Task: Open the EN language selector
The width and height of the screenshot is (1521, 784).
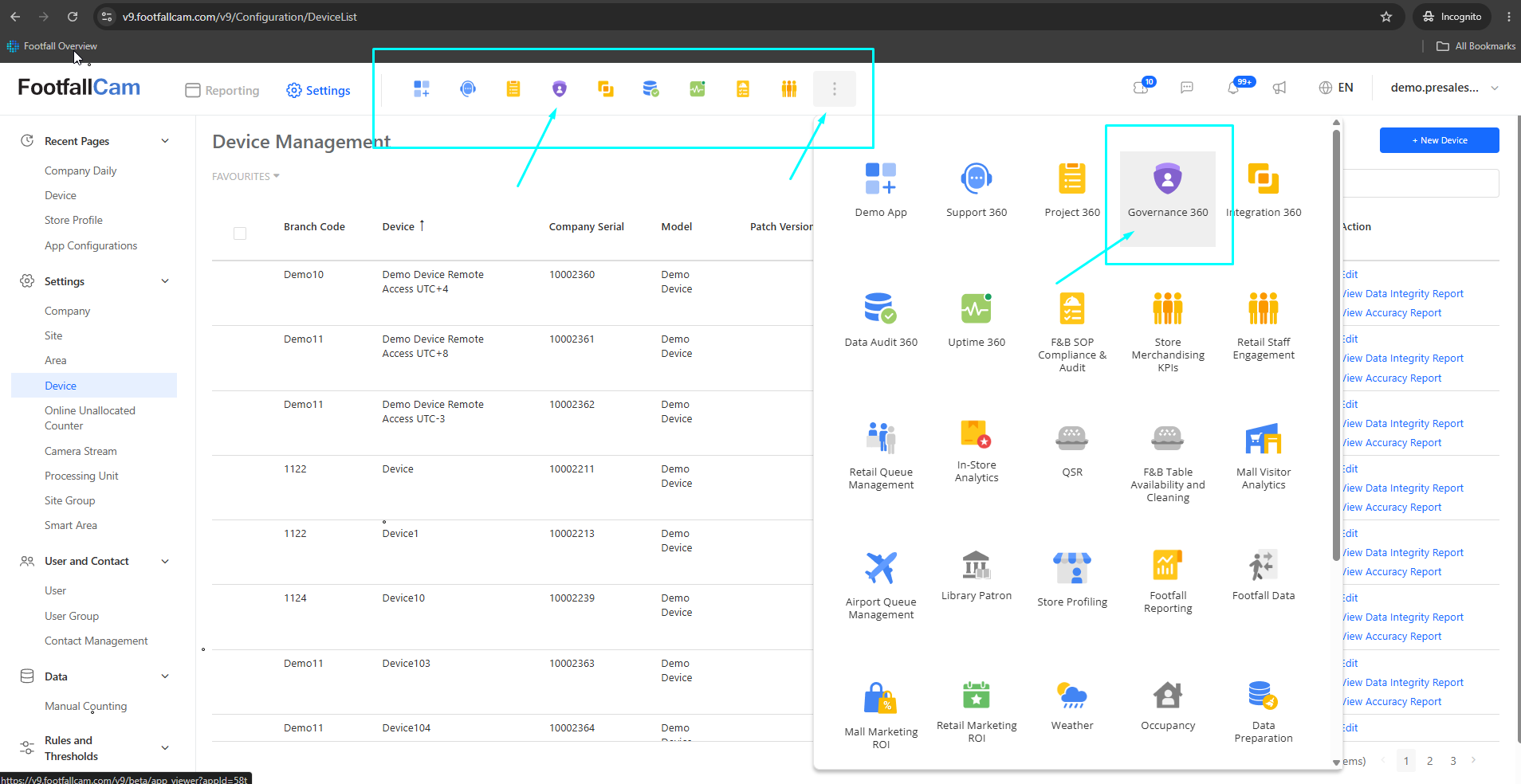Action: pos(1336,88)
